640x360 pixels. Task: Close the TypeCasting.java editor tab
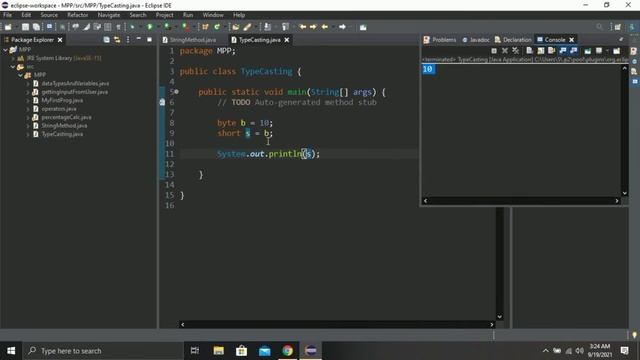coord(287,40)
